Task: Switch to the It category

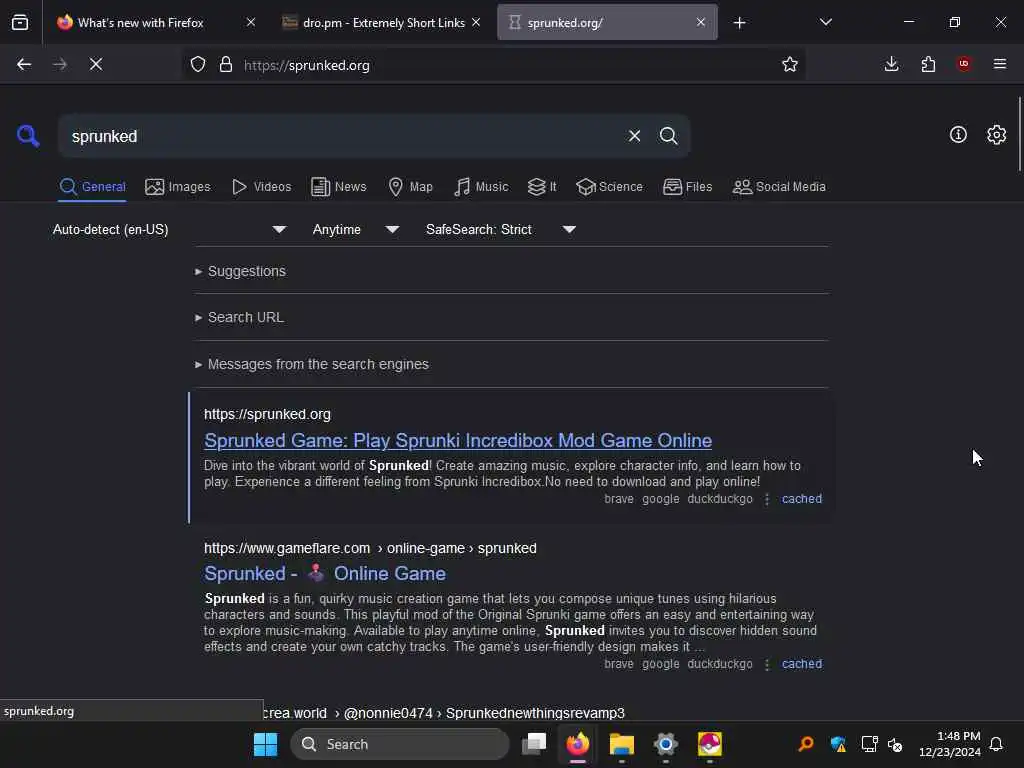Action: point(542,187)
